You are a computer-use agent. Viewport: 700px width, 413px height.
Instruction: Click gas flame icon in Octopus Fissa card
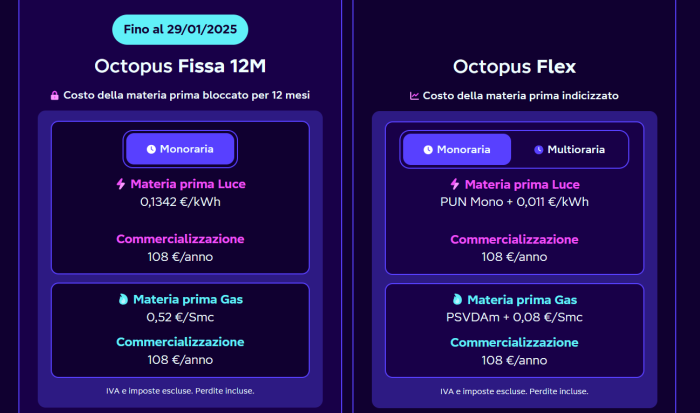pyautogui.click(x=123, y=299)
